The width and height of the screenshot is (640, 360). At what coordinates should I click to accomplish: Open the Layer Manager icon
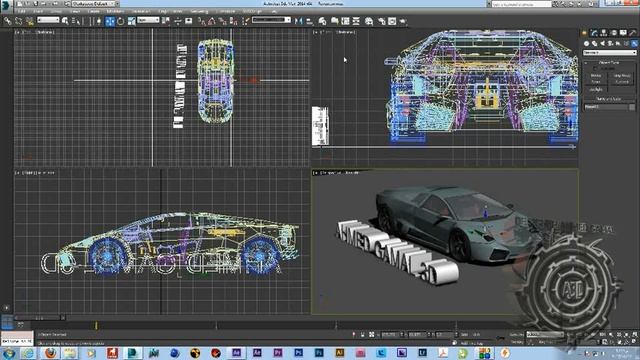point(322,21)
